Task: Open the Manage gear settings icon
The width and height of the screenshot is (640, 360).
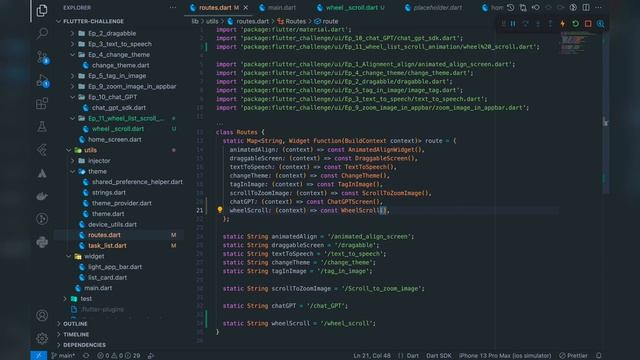Action: click(42, 338)
